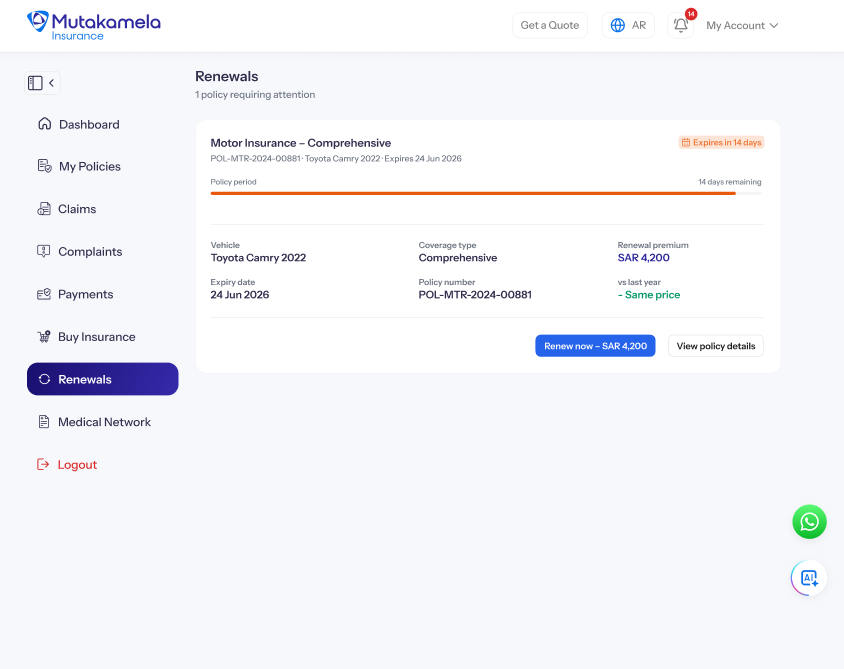Click the Mutakamela Insurance logo
Viewport: 844px width, 669px height.
click(x=94, y=25)
